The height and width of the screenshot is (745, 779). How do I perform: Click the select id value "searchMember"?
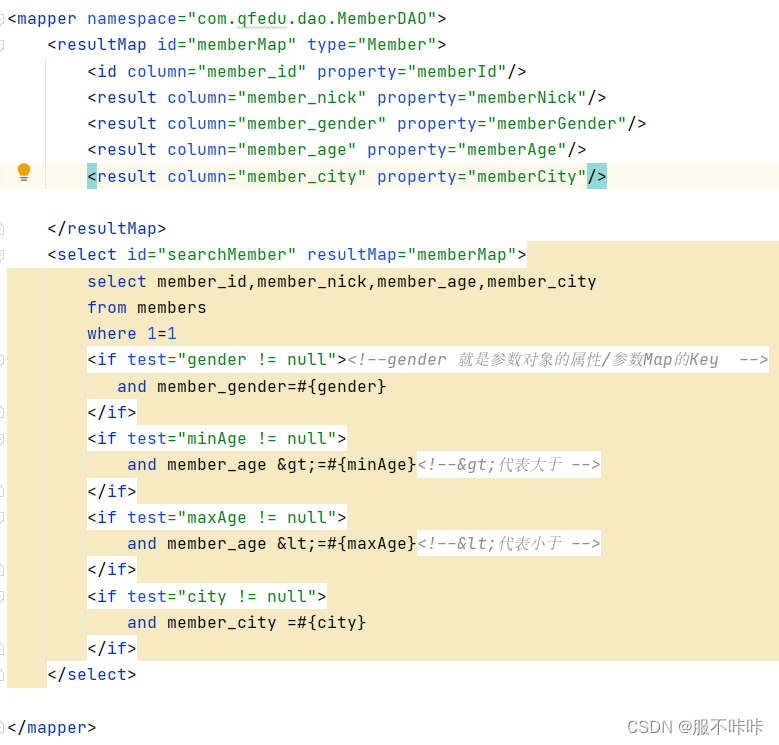point(227,255)
